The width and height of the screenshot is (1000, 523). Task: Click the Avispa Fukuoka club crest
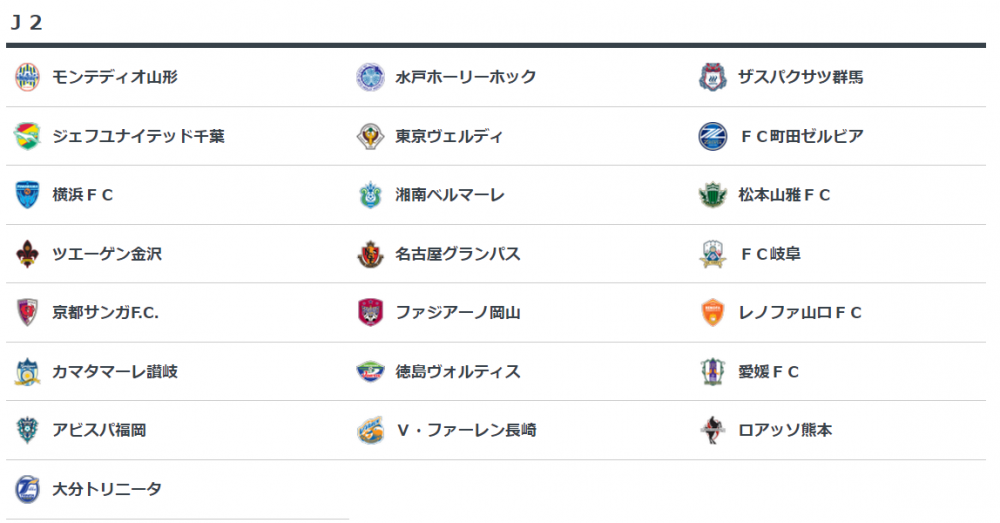click(x=27, y=431)
